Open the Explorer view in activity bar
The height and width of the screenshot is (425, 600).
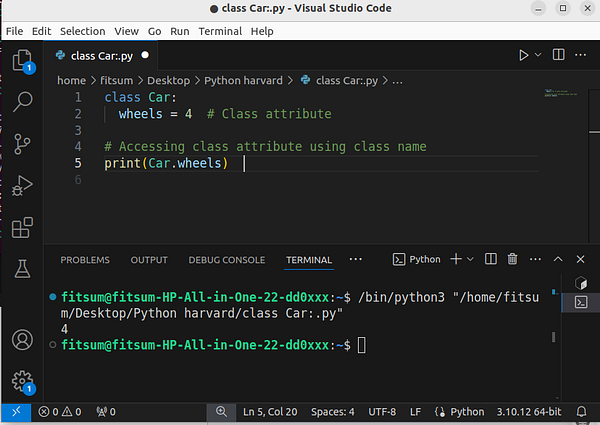(22, 60)
